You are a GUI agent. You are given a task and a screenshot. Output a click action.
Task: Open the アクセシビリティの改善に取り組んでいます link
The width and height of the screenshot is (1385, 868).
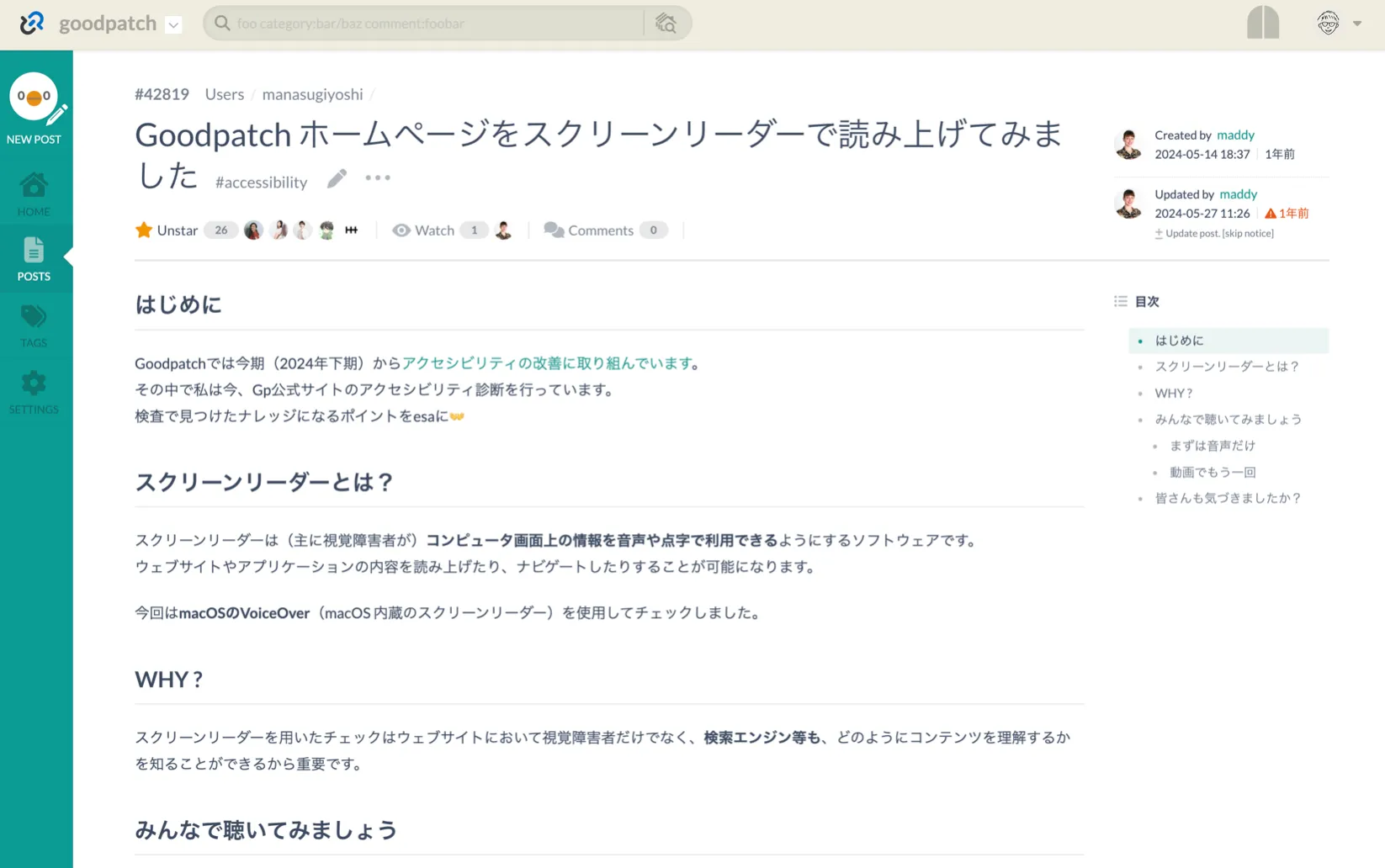pyautogui.click(x=547, y=363)
